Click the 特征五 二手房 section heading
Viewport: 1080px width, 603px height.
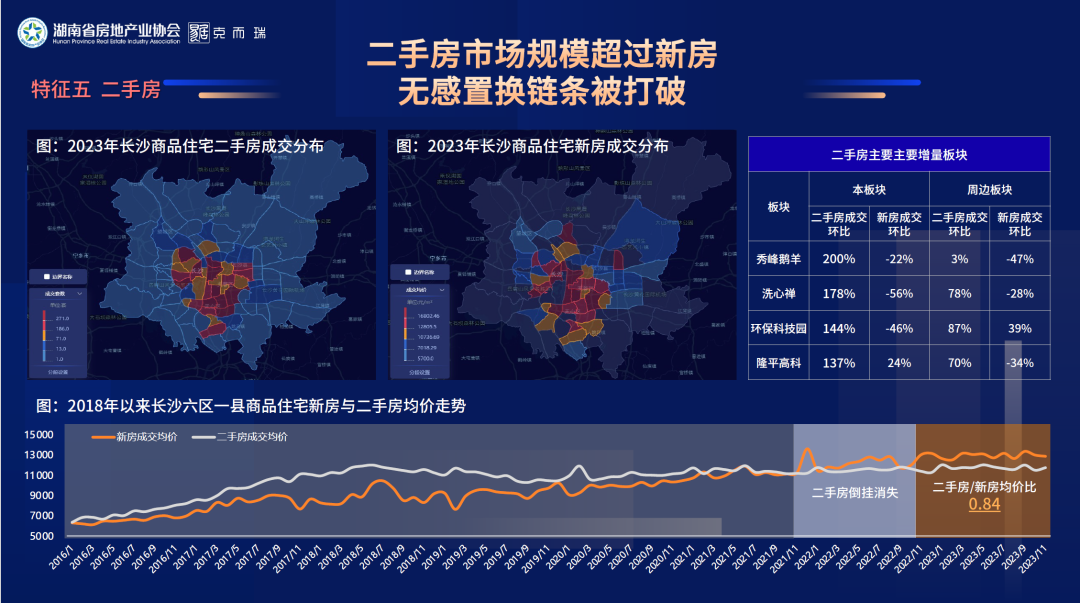[95, 90]
